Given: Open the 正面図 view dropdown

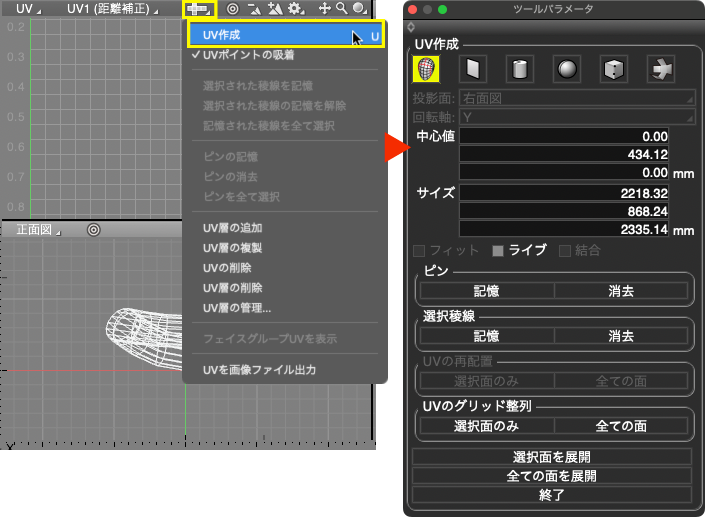Looking at the screenshot, I should (37, 229).
